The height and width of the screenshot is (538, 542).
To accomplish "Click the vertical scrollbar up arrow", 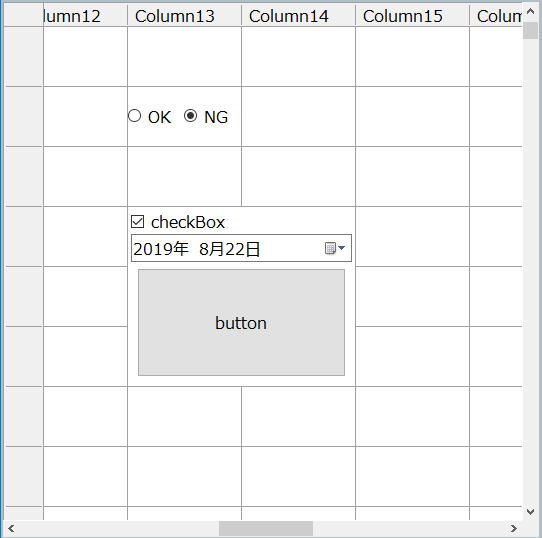I will [x=531, y=12].
